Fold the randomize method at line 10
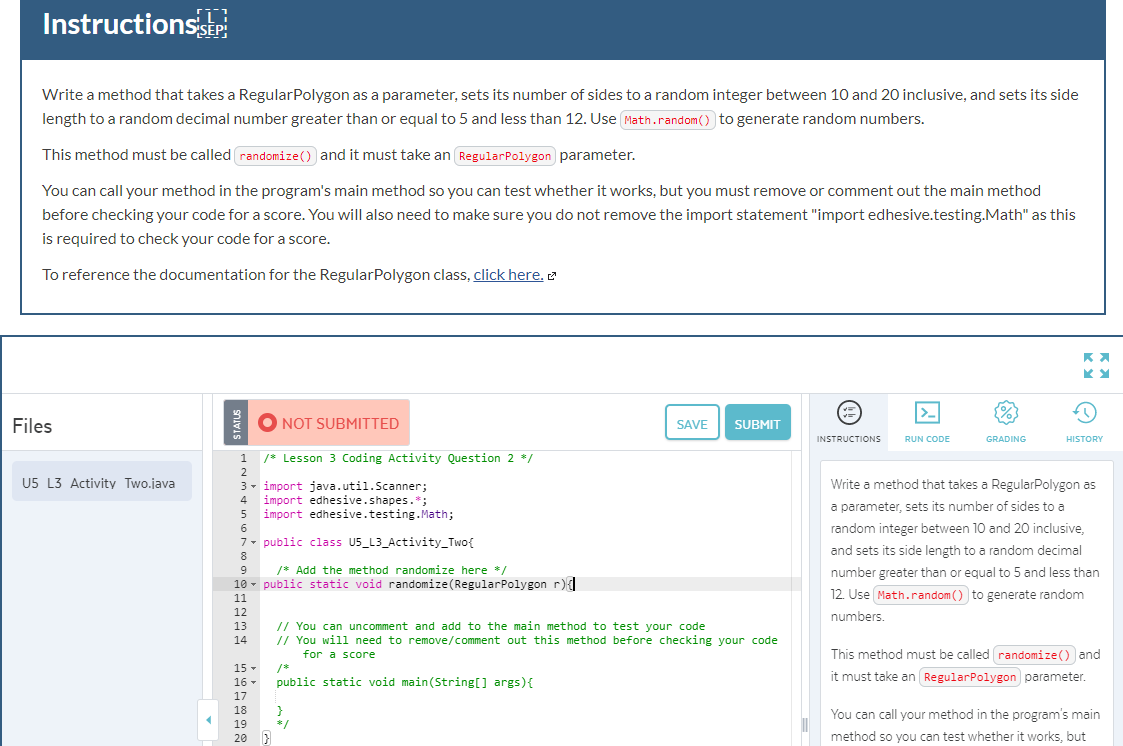This screenshot has height=746, width=1123. (x=254, y=585)
